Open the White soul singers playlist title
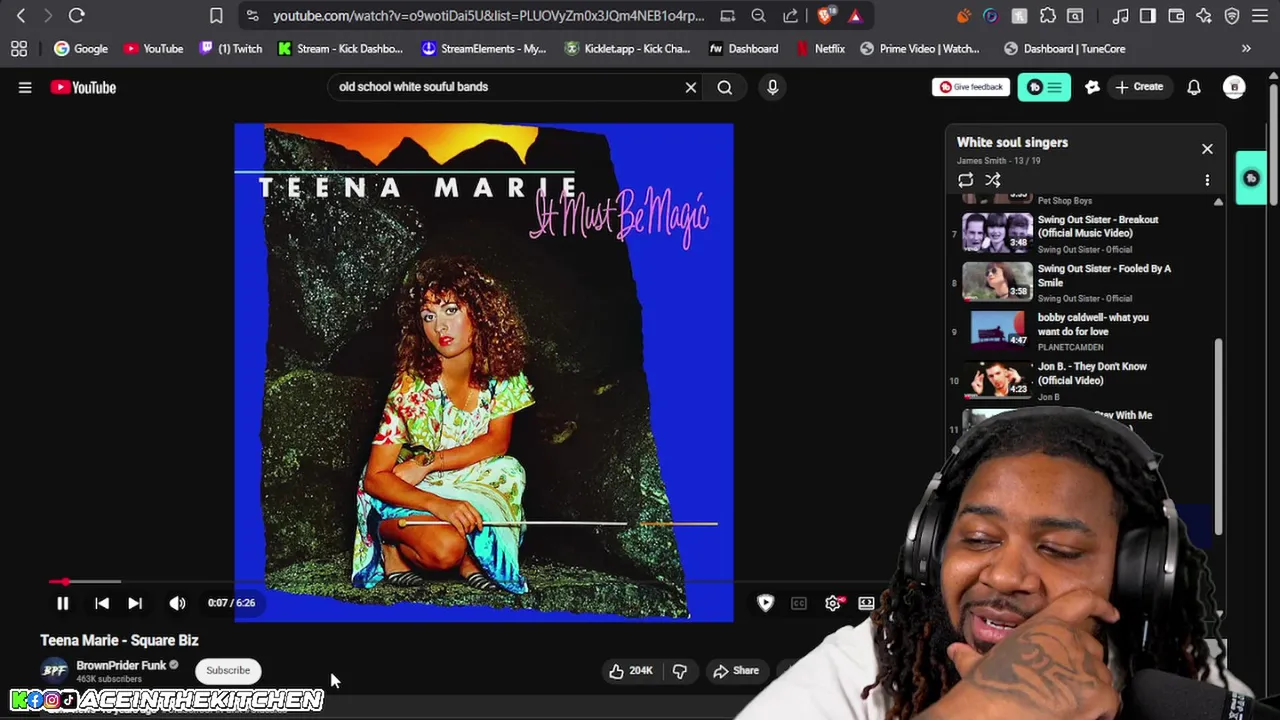Image resolution: width=1280 pixels, height=720 pixels. (x=1012, y=142)
